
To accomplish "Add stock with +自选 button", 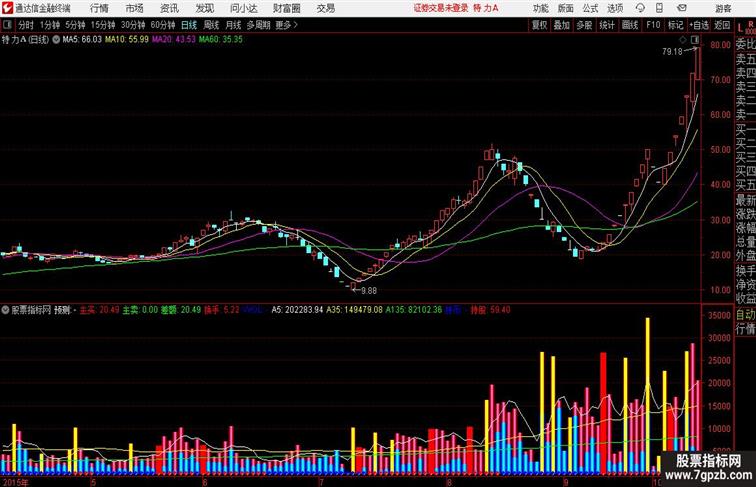I will pyautogui.click(x=699, y=25).
